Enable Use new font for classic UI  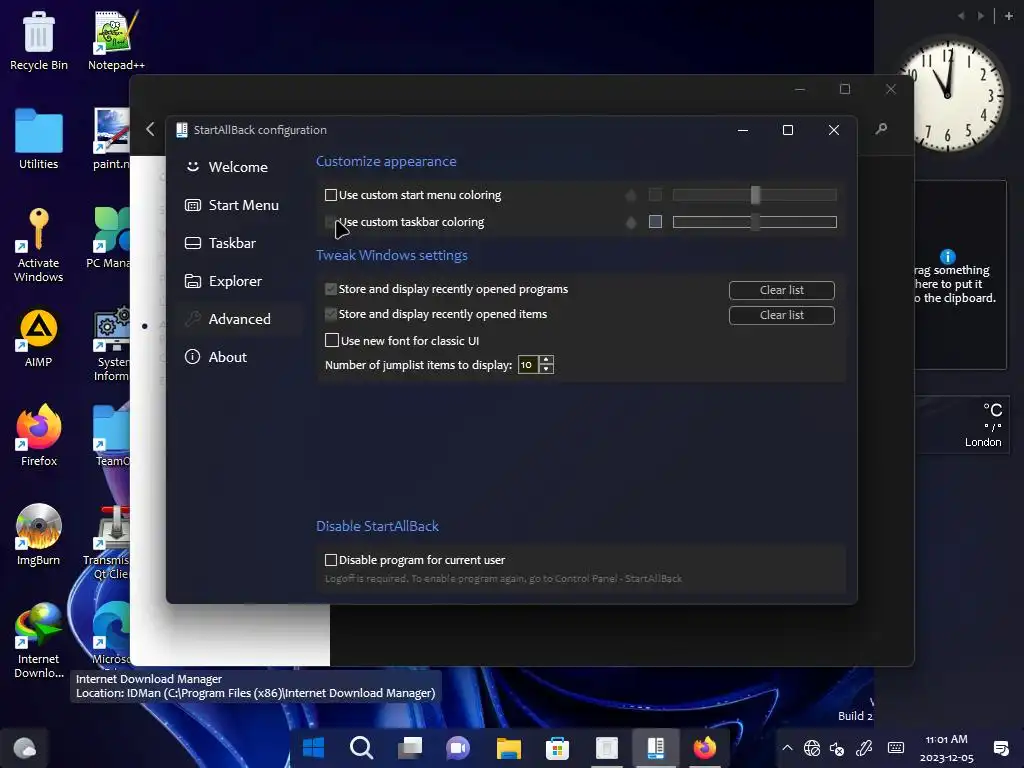332,340
